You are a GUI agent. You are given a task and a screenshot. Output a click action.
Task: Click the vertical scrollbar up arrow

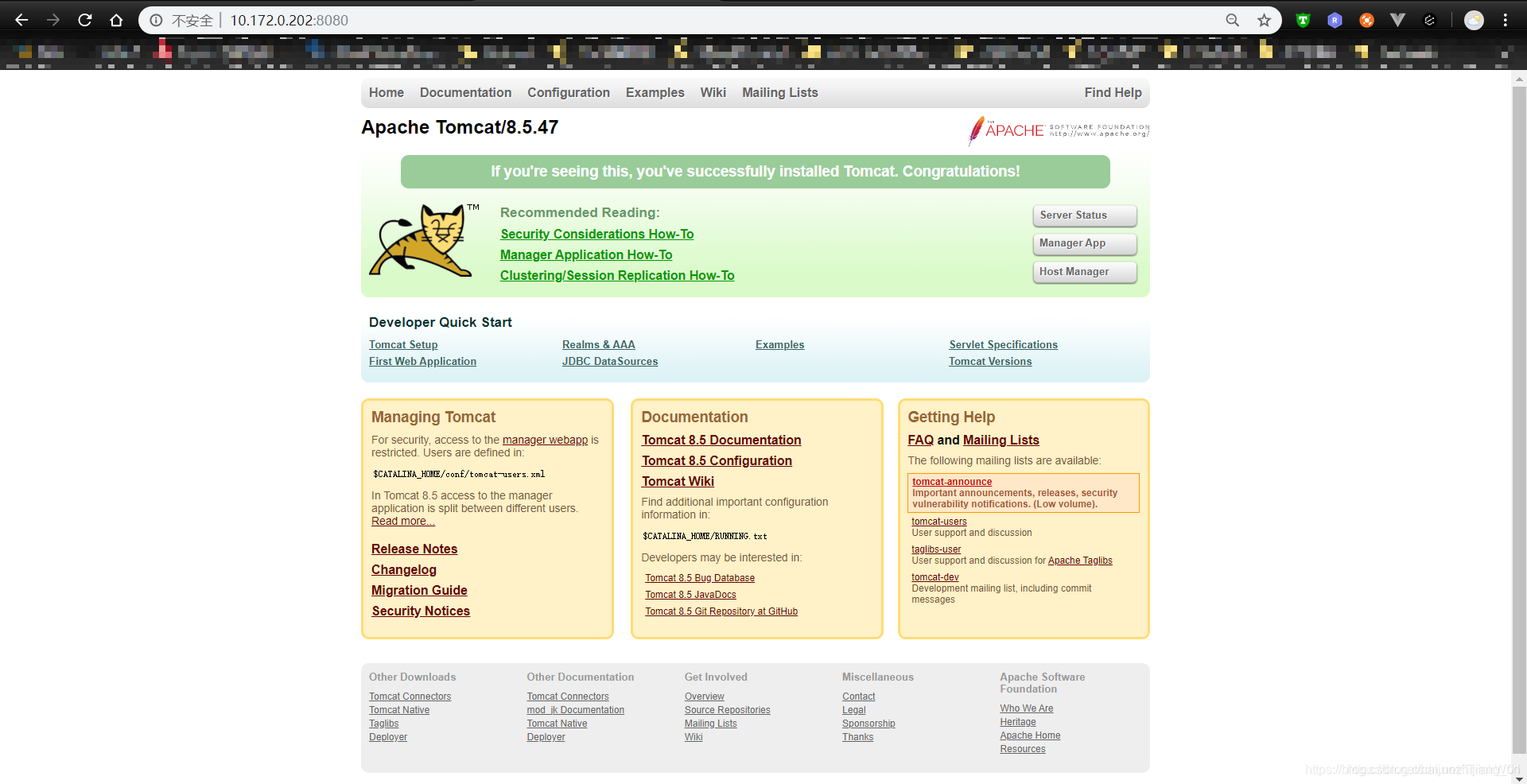pyautogui.click(x=1519, y=79)
